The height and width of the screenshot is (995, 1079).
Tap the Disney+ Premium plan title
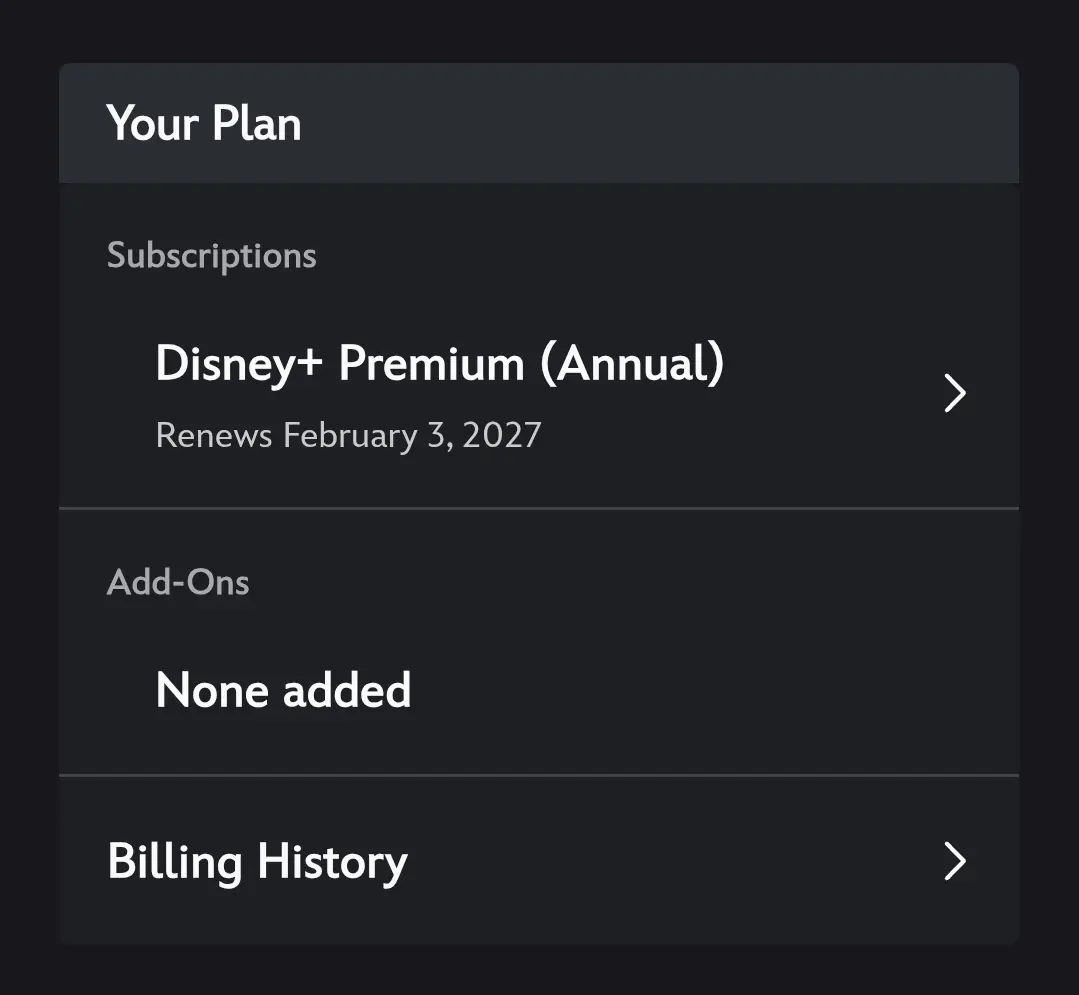(x=440, y=364)
